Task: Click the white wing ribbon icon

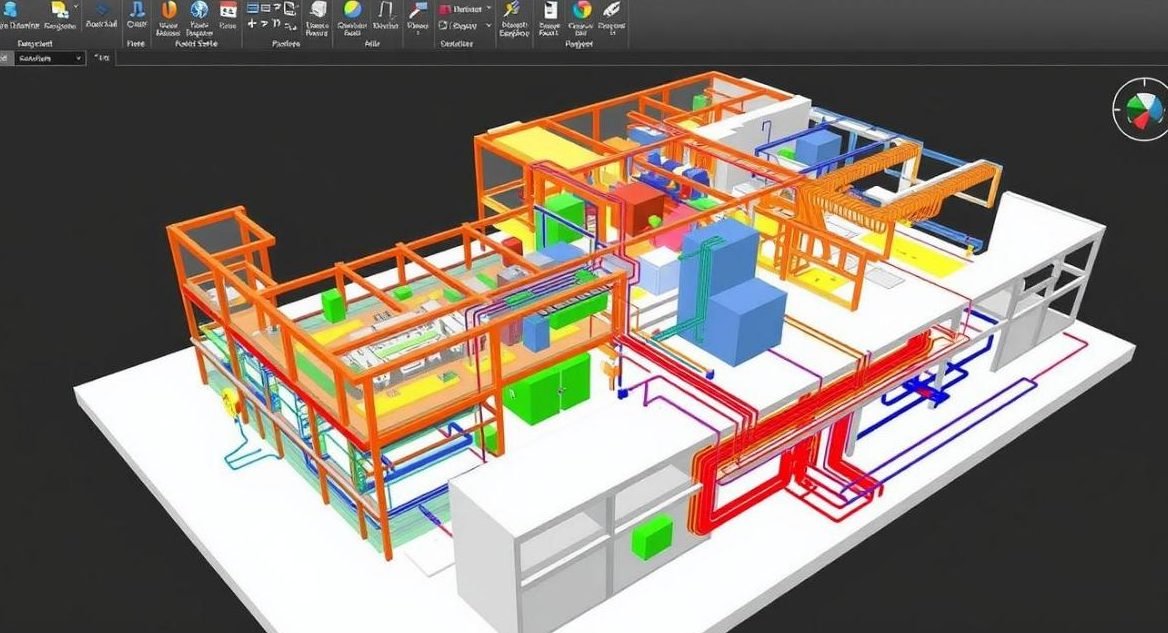Action: (x=612, y=9)
